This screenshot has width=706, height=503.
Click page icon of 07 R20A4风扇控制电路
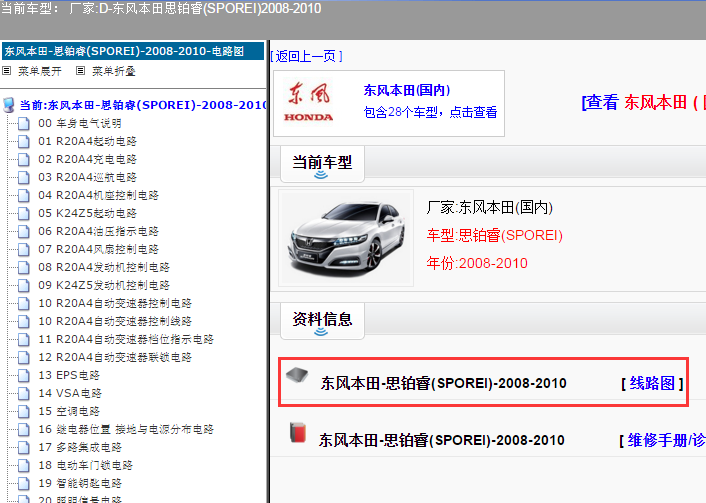point(24,249)
